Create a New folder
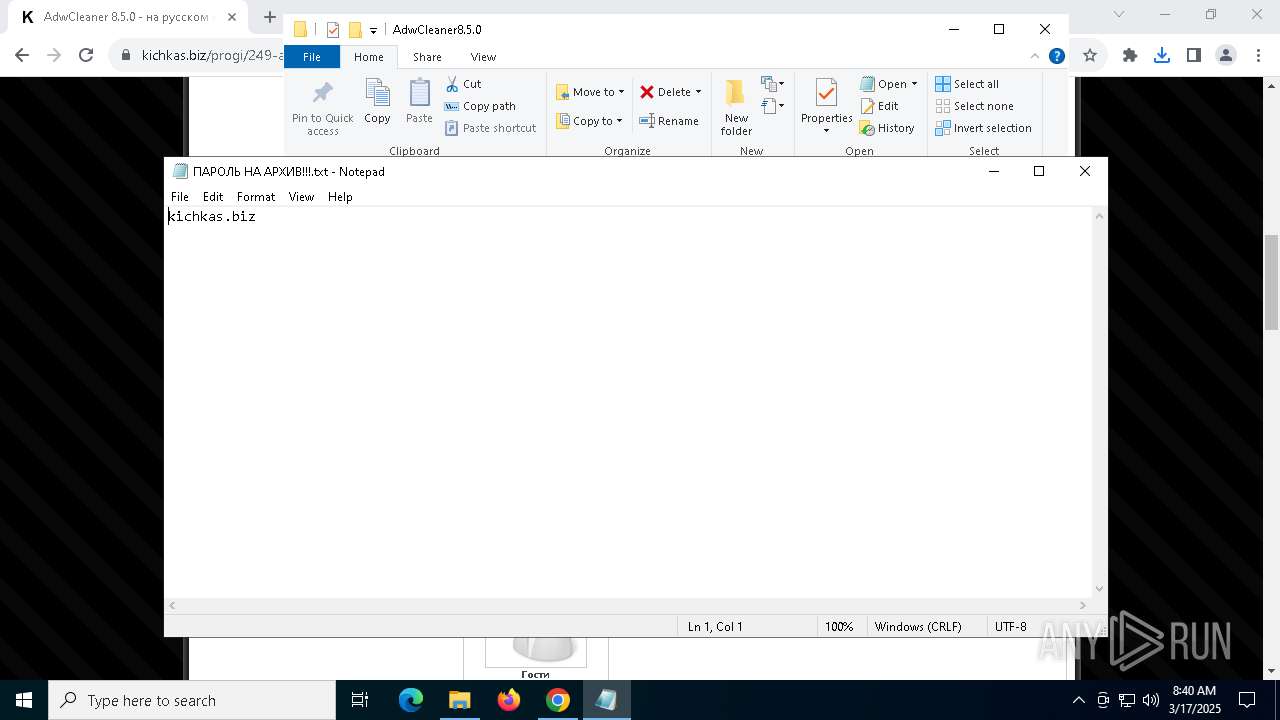Image resolution: width=1280 pixels, height=720 pixels. (x=736, y=107)
